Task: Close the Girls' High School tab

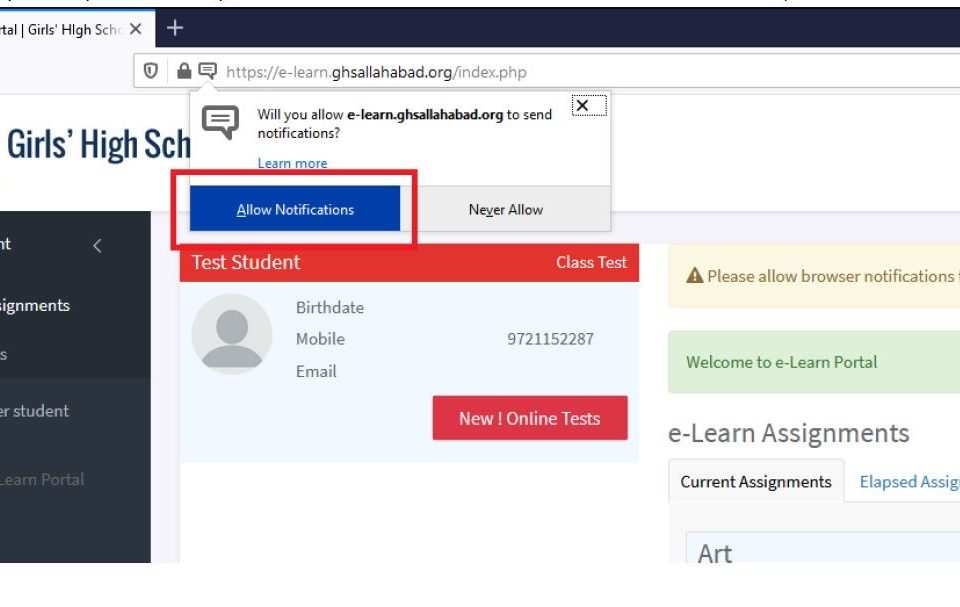Action: coord(136,29)
